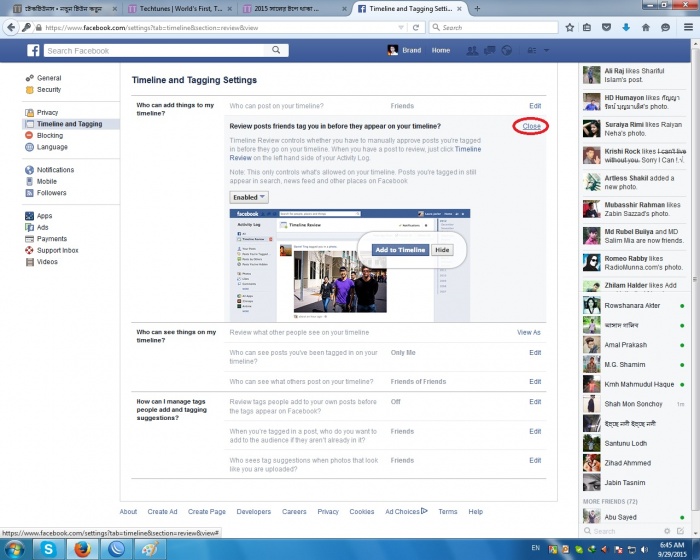Open the Help footer link
The height and width of the screenshot is (560, 700).
475,511
